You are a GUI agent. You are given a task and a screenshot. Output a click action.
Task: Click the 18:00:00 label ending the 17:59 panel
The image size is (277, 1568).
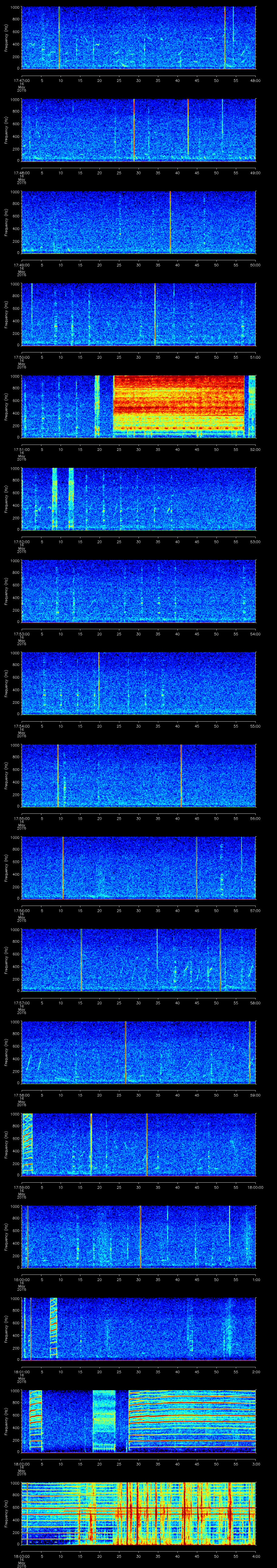[x=255, y=1187]
